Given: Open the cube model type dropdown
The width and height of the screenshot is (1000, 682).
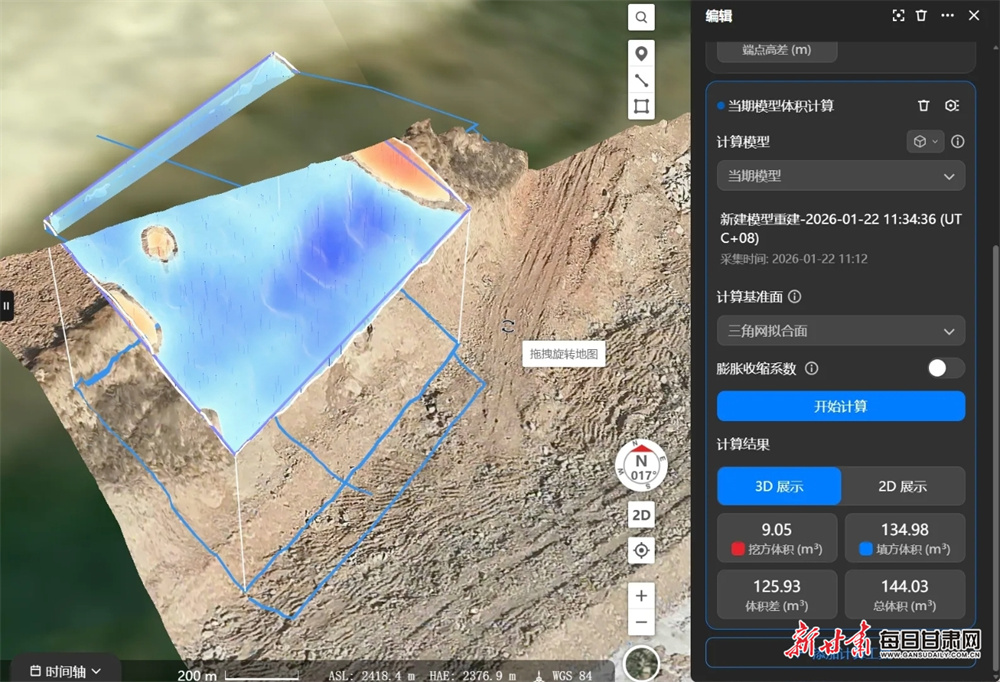Looking at the screenshot, I should pos(925,142).
